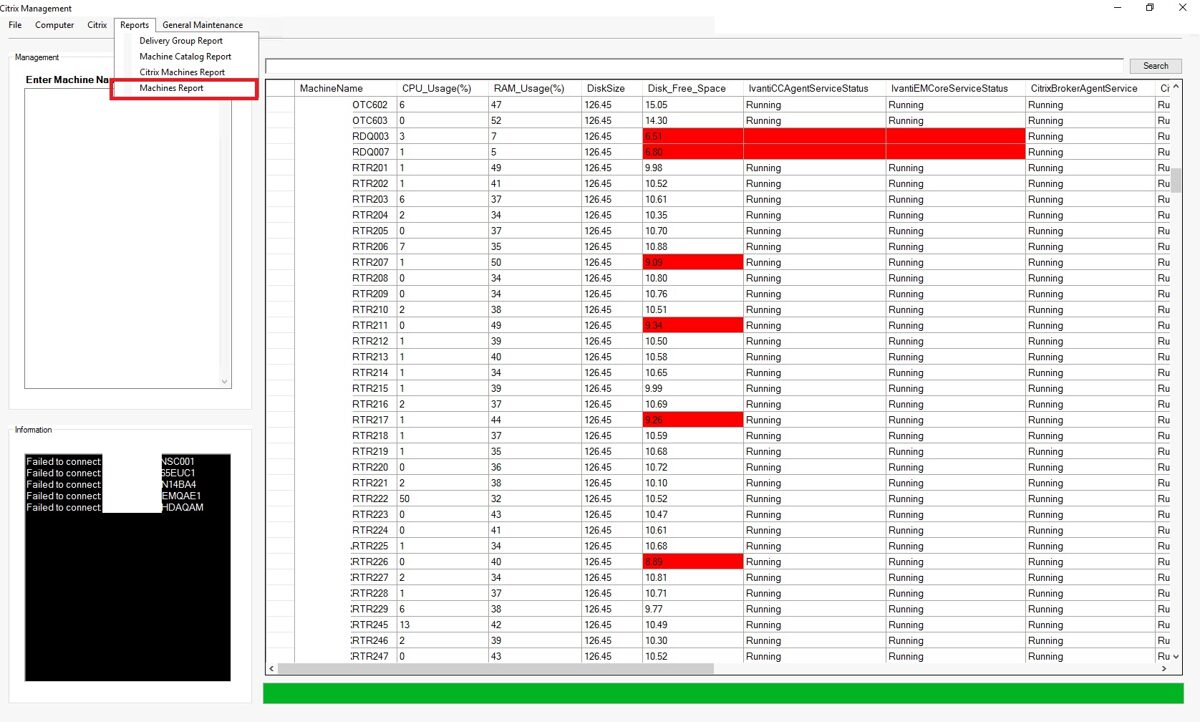Select Citrix Machines Report item
The width and height of the screenshot is (1200, 722).
click(x=182, y=72)
